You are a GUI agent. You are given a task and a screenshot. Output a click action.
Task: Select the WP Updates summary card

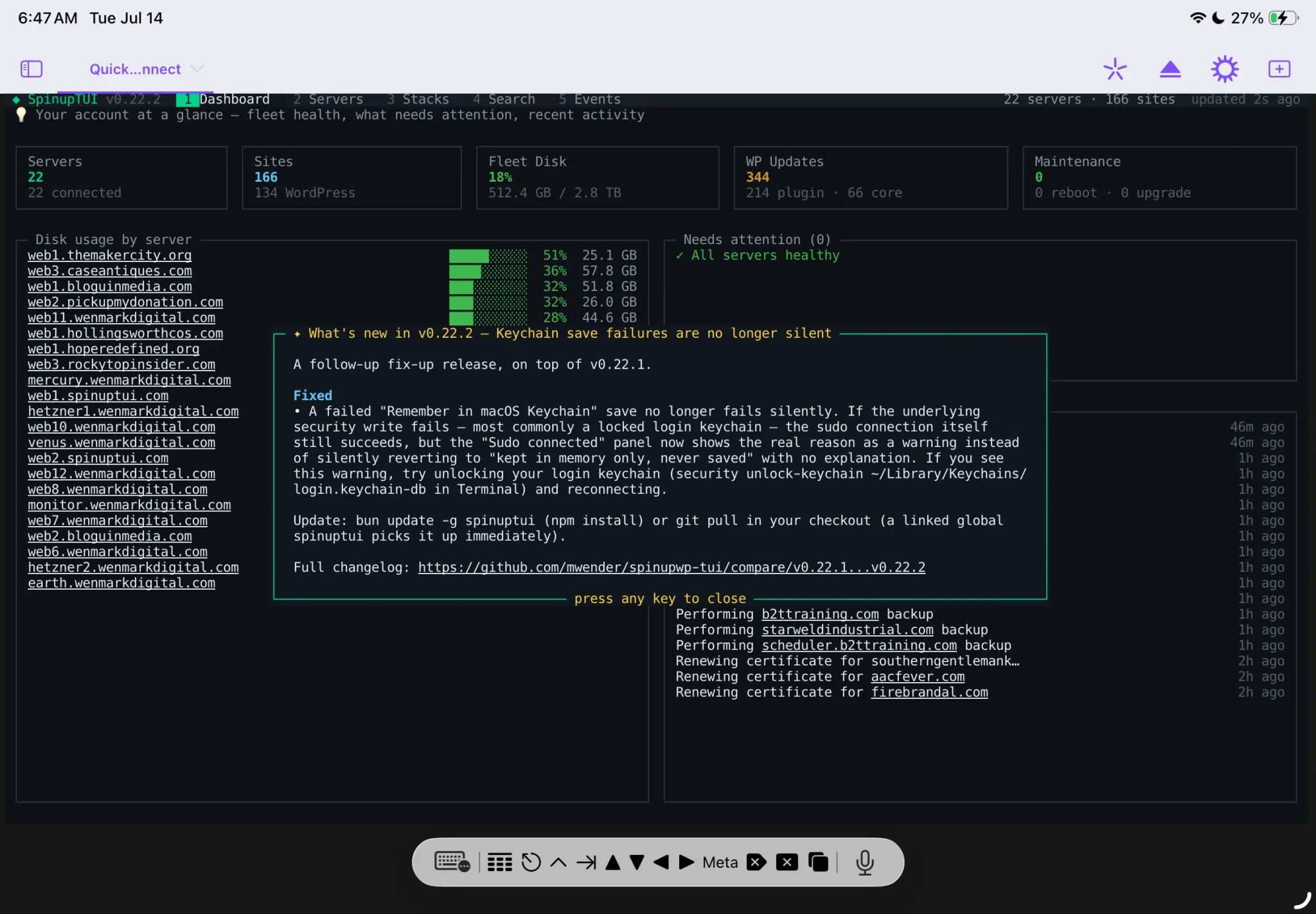pyautogui.click(x=870, y=177)
